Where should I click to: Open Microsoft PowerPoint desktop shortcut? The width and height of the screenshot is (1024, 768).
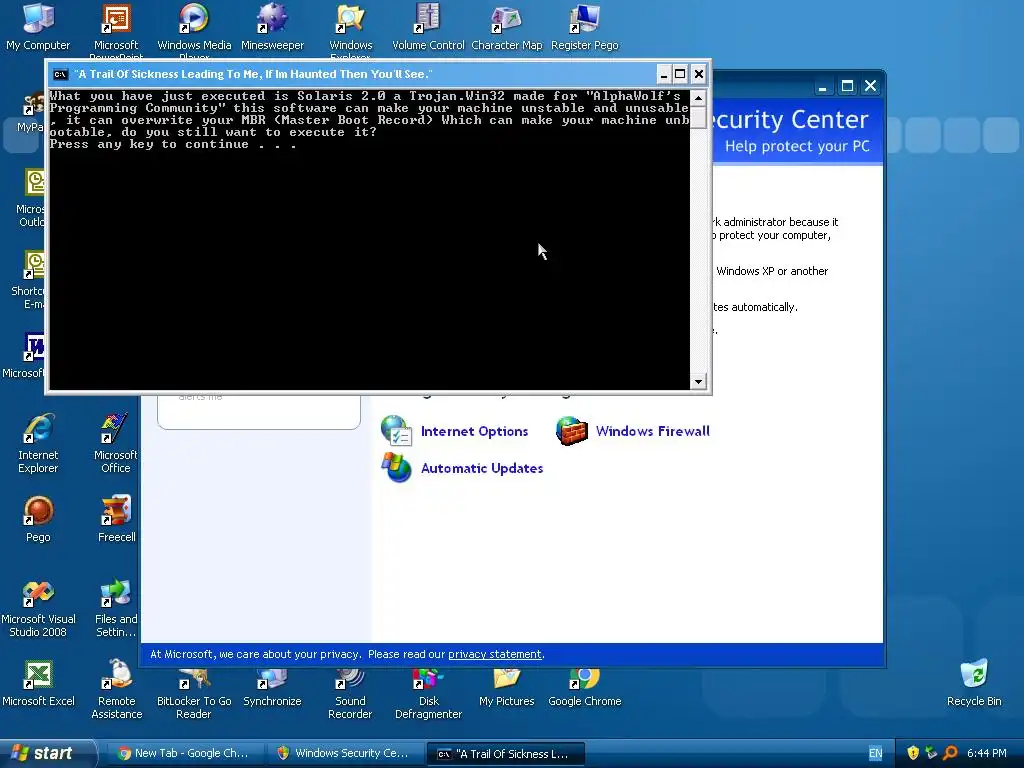coord(116,28)
